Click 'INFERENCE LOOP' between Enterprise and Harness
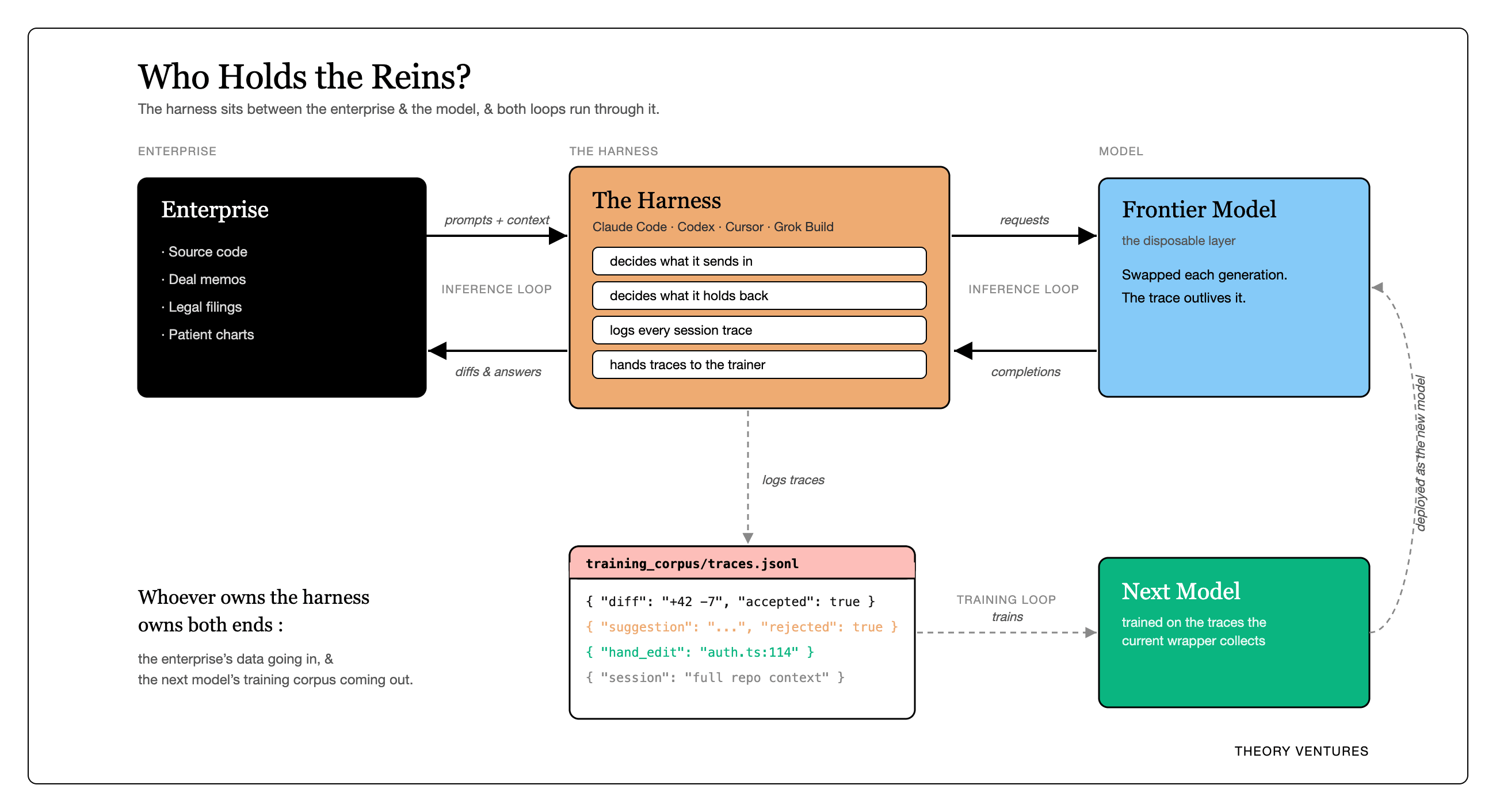Viewport: 1496px width, 812px height. click(x=497, y=289)
